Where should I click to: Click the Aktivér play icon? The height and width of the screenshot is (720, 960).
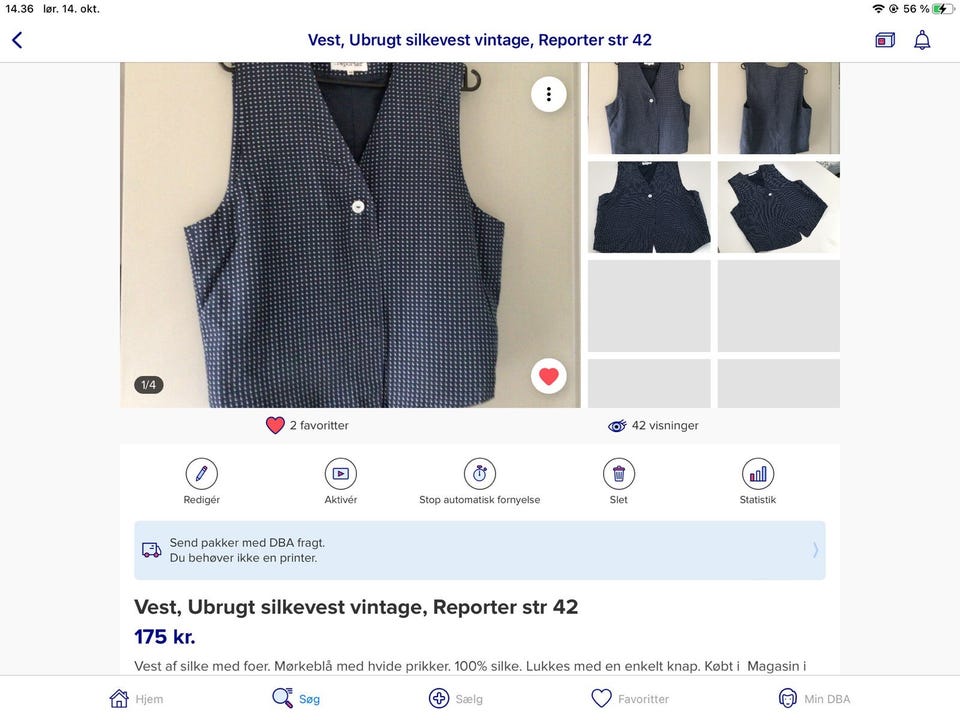(340, 474)
